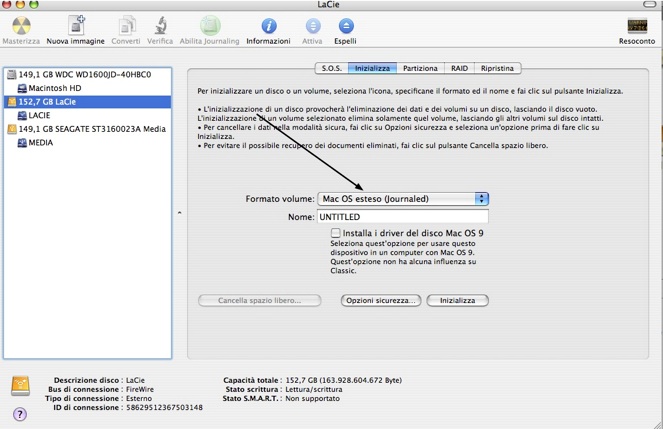This screenshot has width=663, height=429.
Task: Eject the disk with the Espelli icon
Action: point(346,26)
